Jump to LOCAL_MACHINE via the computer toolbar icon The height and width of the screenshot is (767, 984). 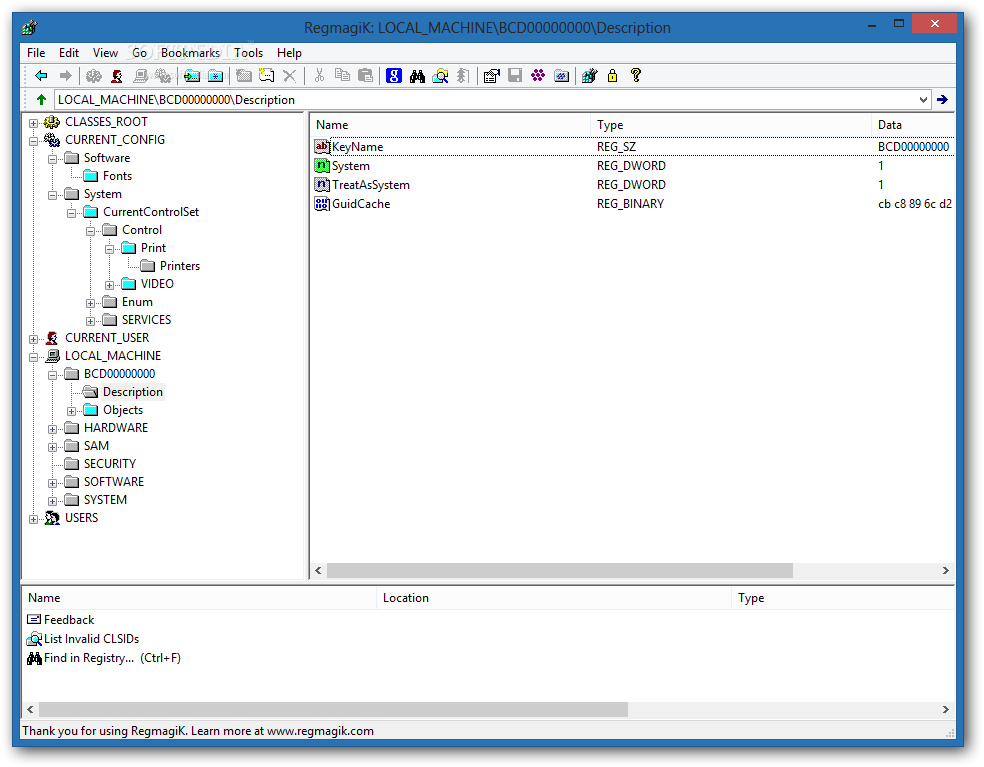click(x=141, y=76)
